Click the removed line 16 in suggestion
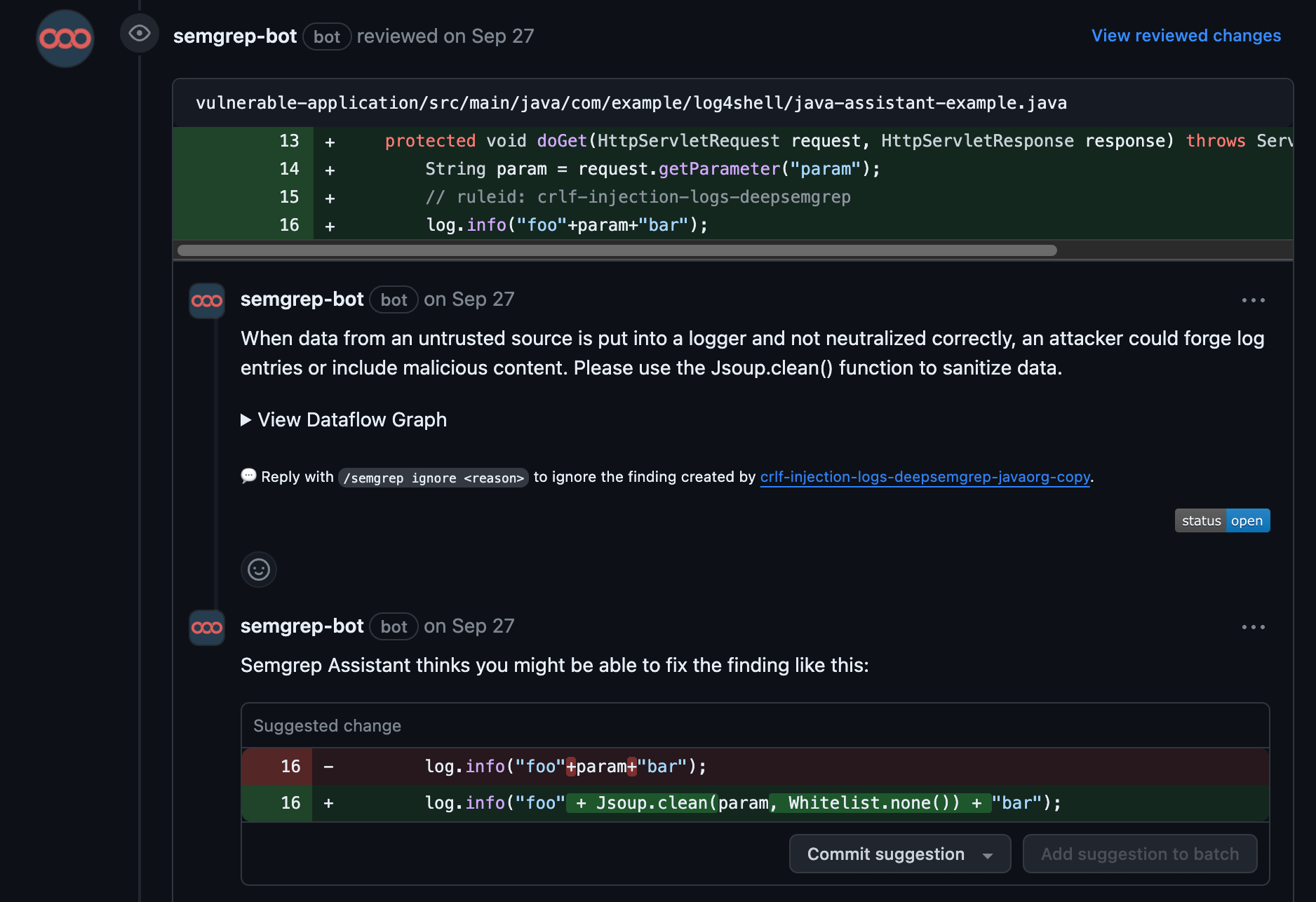1316x902 pixels. click(756, 767)
